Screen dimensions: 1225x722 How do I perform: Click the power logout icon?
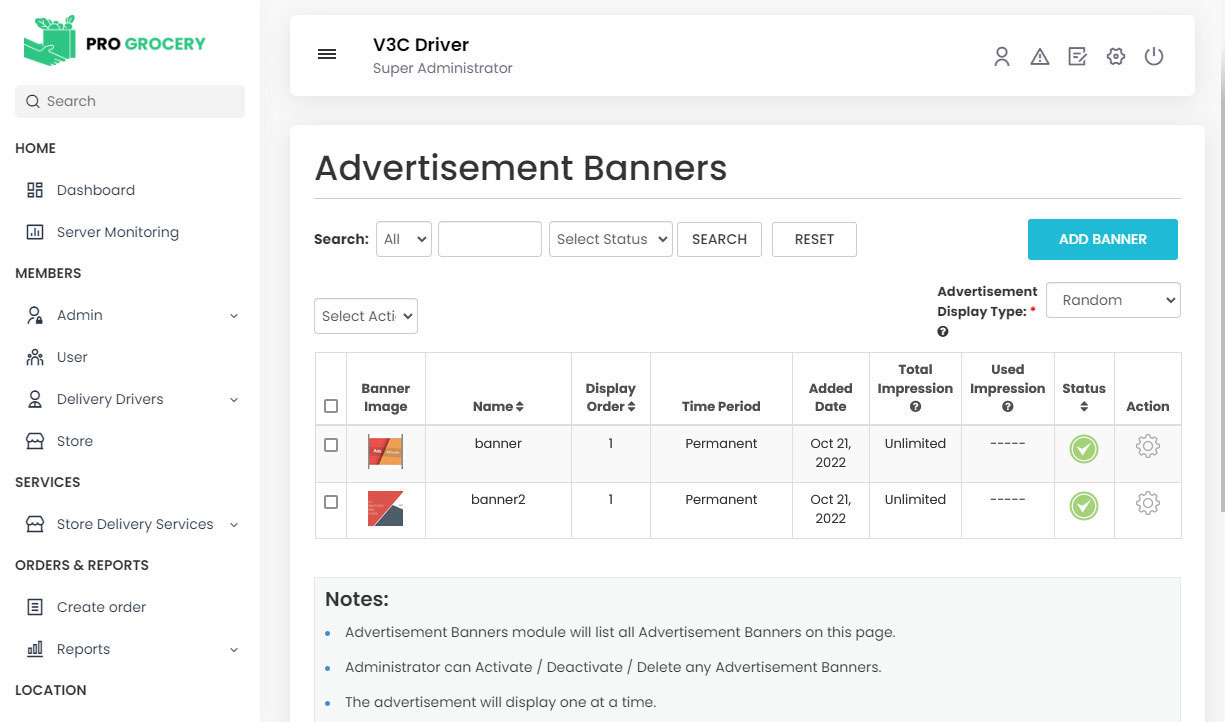click(1154, 57)
